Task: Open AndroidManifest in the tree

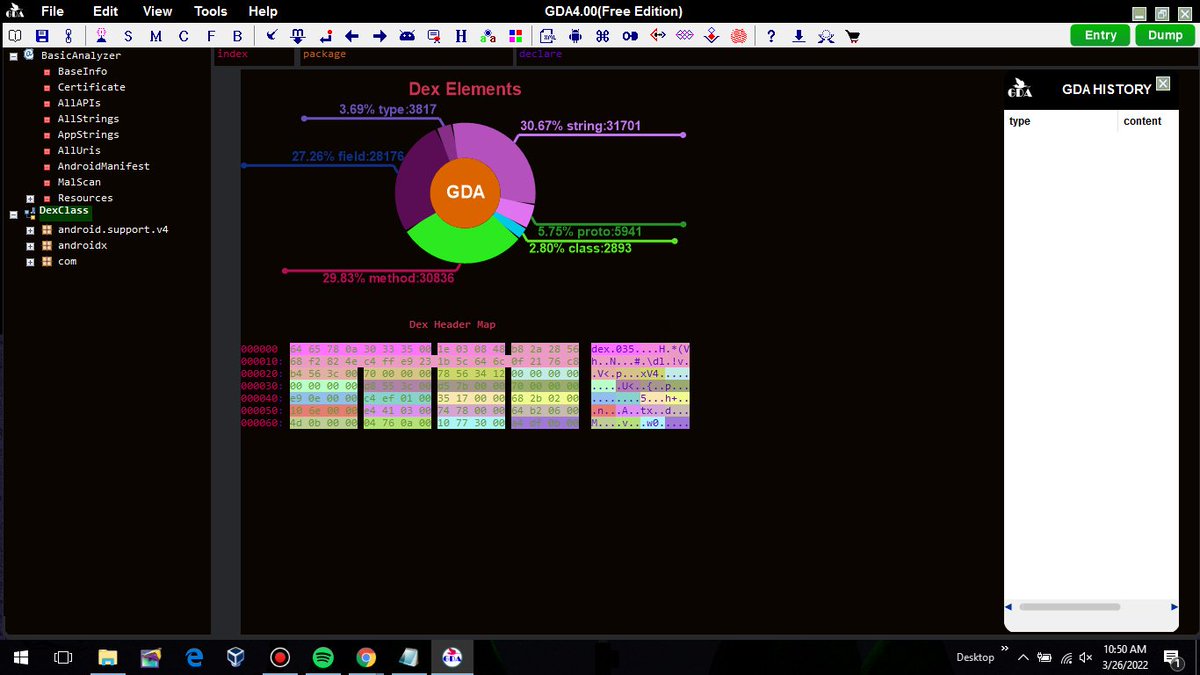Action: (x=103, y=166)
